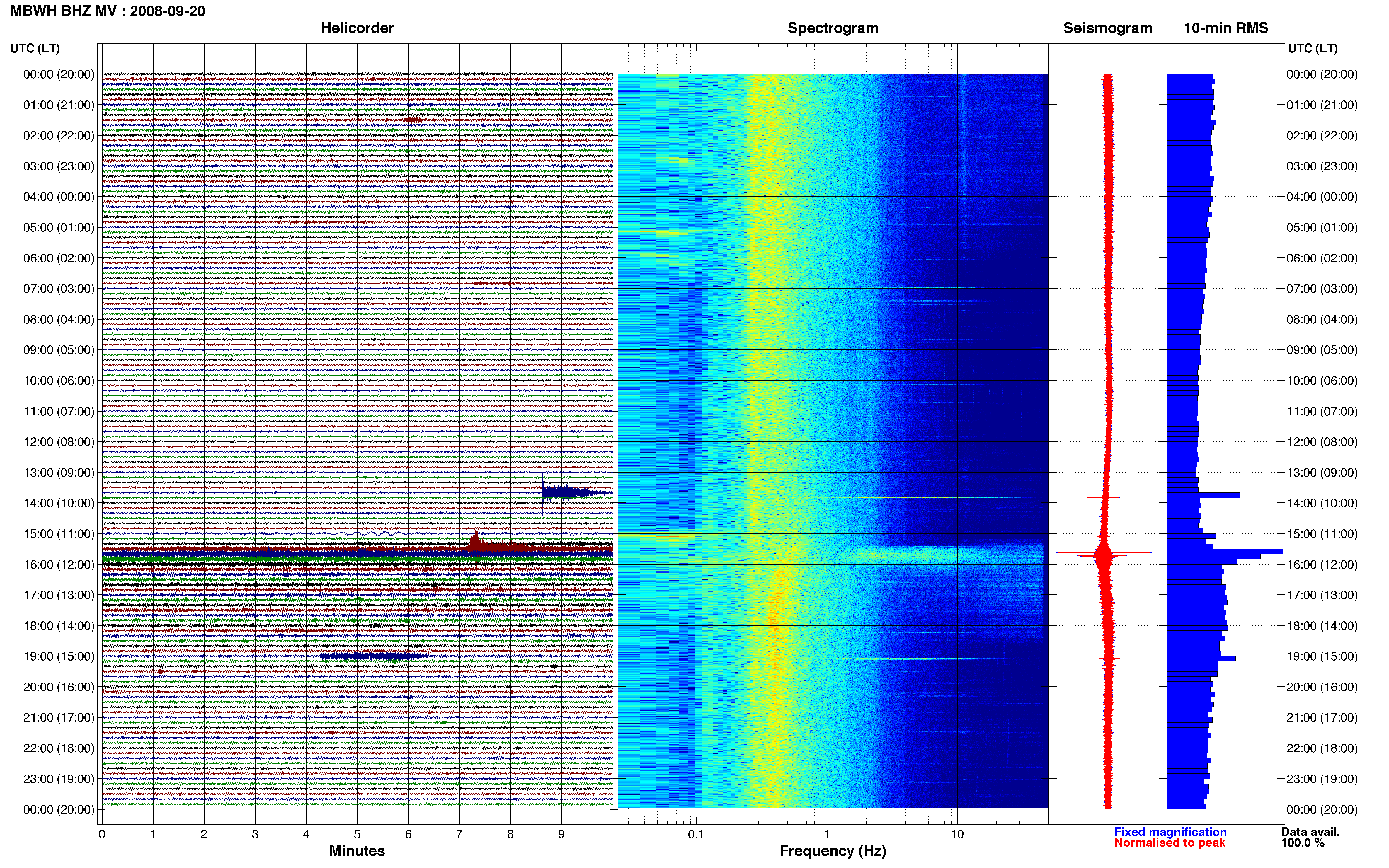Screen dimensions: 1389x868
Task: Click the left time label '13:00 (09:00)'
Action: (59, 473)
